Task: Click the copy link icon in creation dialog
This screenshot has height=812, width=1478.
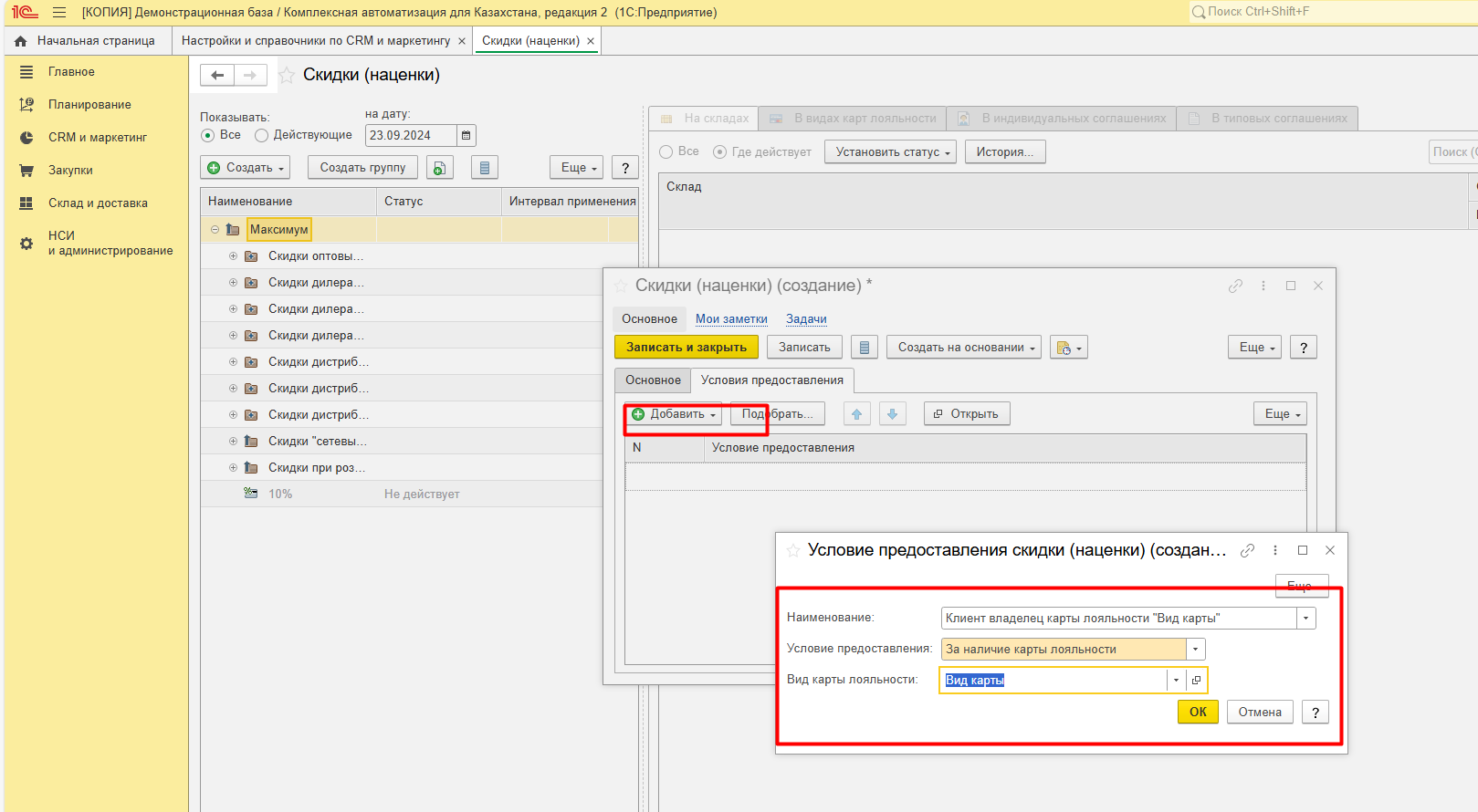Action: (1235, 286)
